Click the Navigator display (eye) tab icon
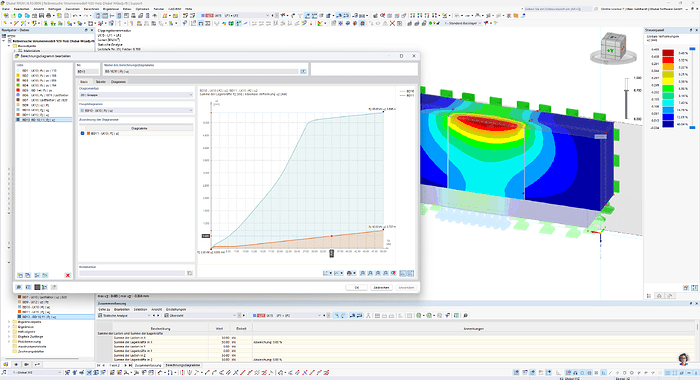The image size is (700, 380). (16, 364)
